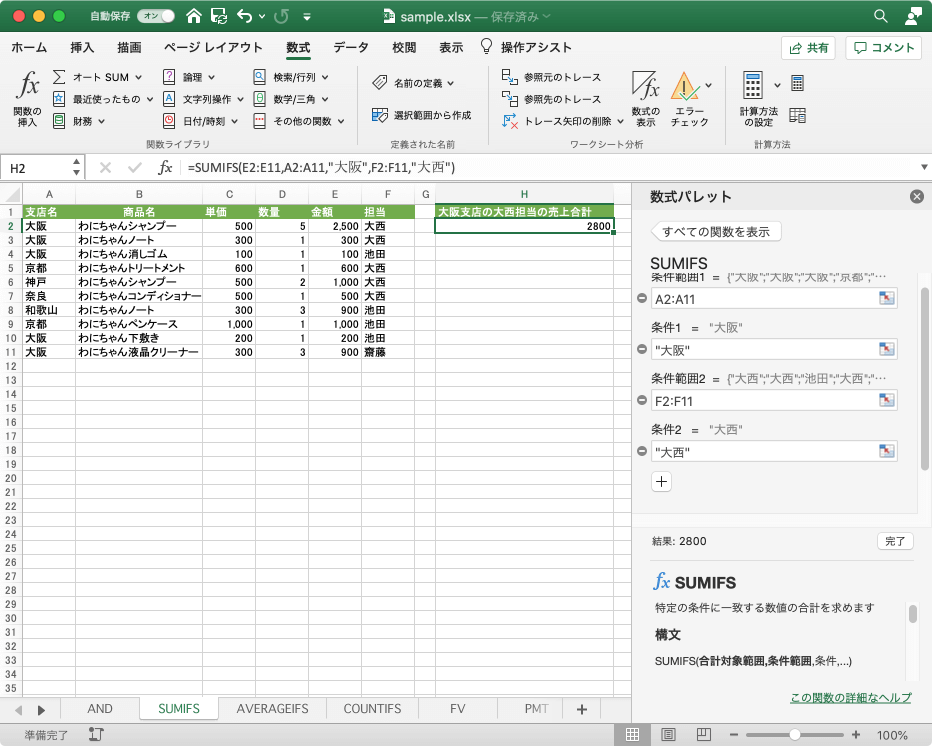Remove the "大阪" criteria argument
This screenshot has height=746, width=932.
coord(642,349)
